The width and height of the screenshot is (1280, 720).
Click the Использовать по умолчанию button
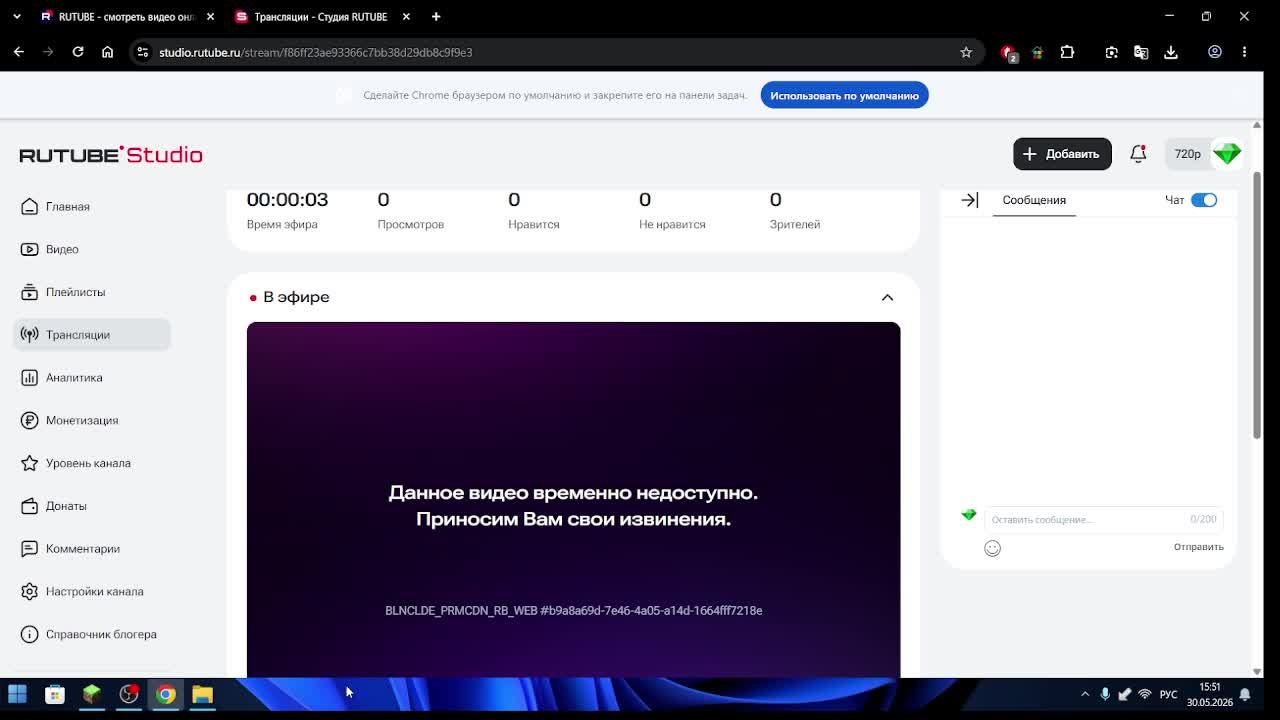click(x=844, y=95)
